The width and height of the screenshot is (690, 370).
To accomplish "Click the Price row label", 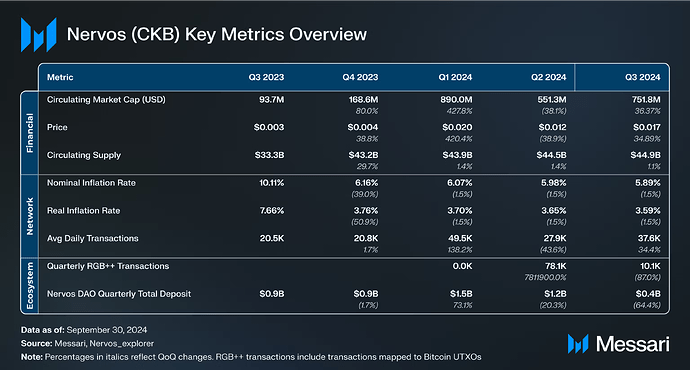I will [x=57, y=127].
